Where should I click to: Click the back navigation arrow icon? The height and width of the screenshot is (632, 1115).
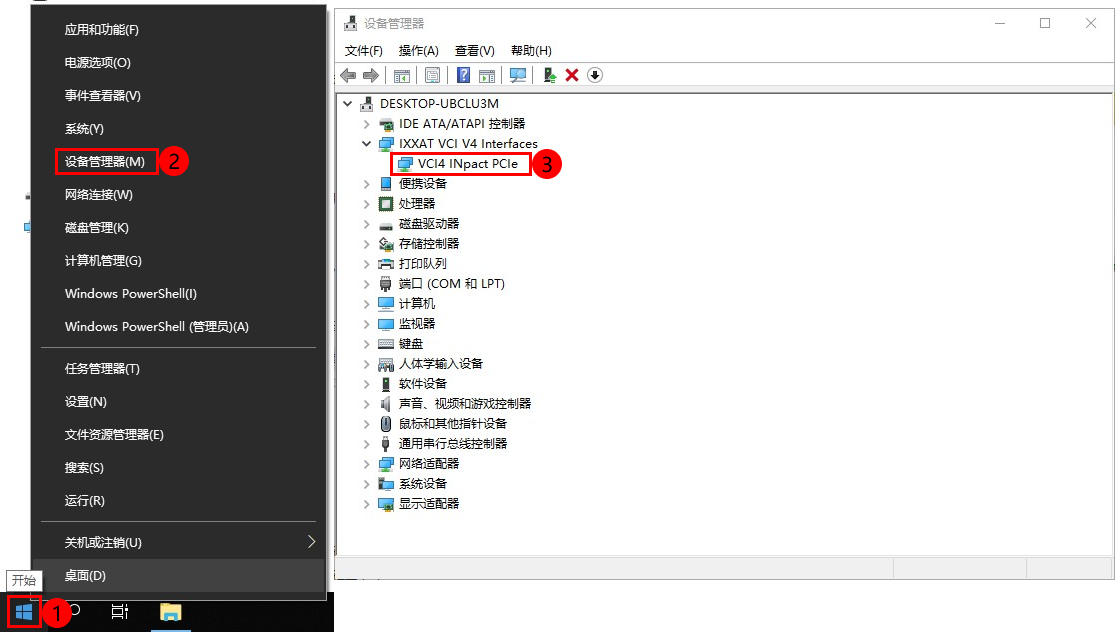tap(348, 75)
